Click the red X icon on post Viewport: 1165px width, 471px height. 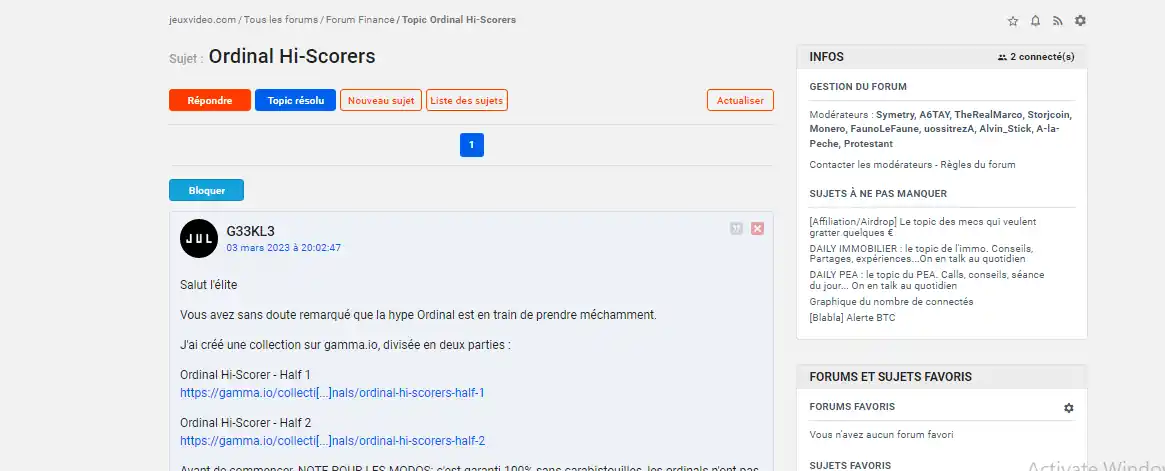757,229
